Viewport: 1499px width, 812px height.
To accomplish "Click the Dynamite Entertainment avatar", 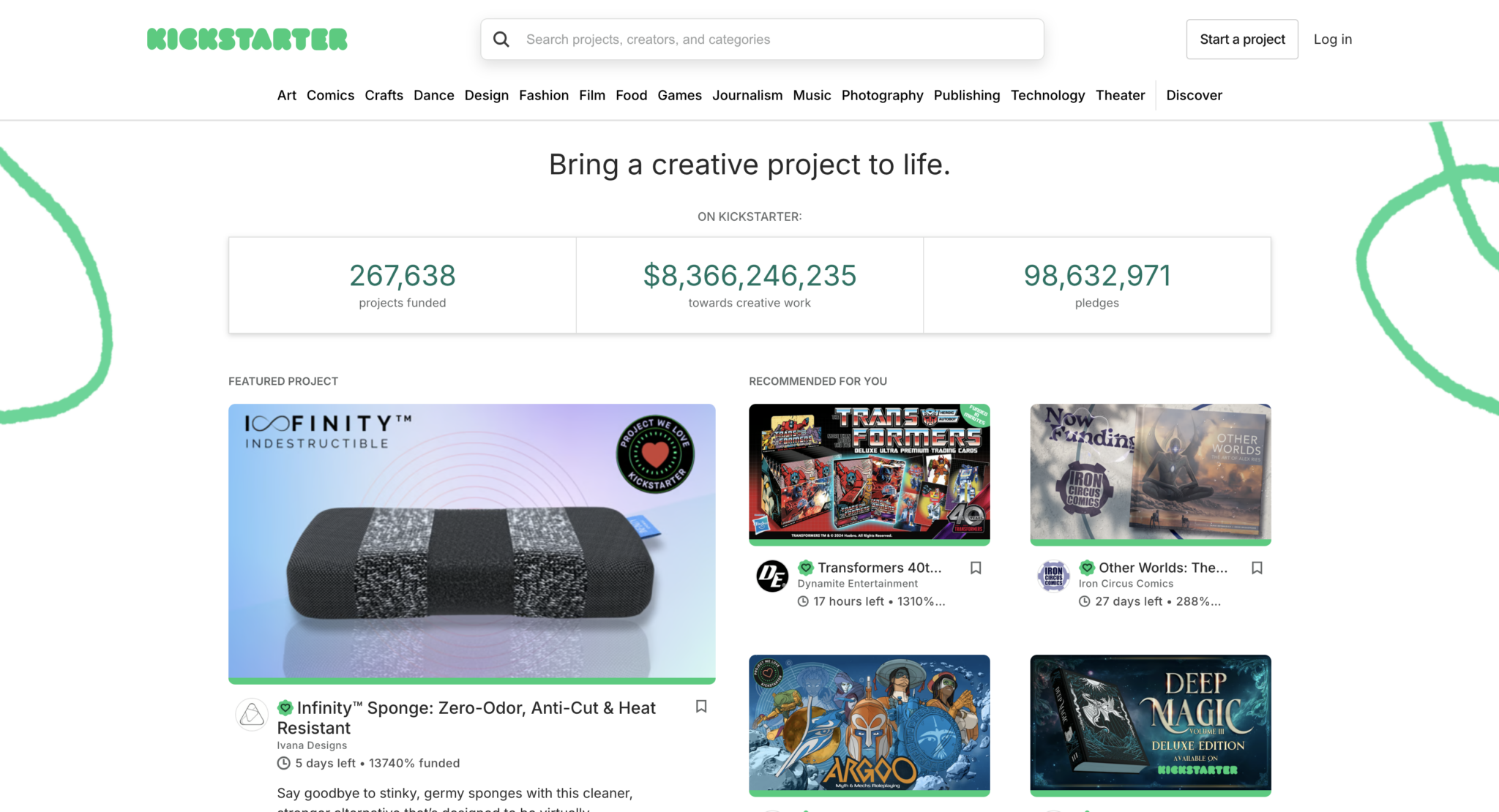I will 772,576.
